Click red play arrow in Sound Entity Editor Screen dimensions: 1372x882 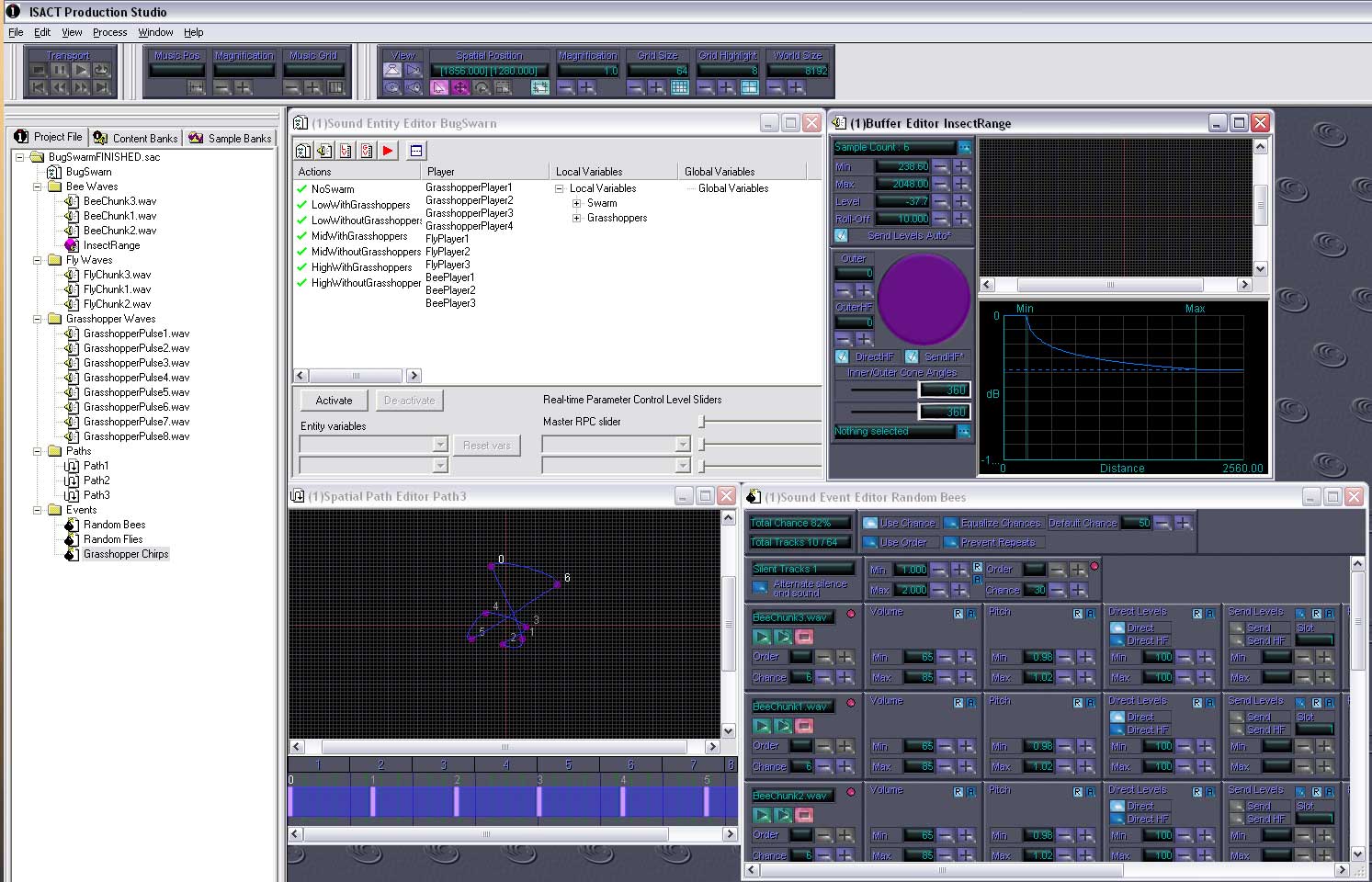[388, 151]
